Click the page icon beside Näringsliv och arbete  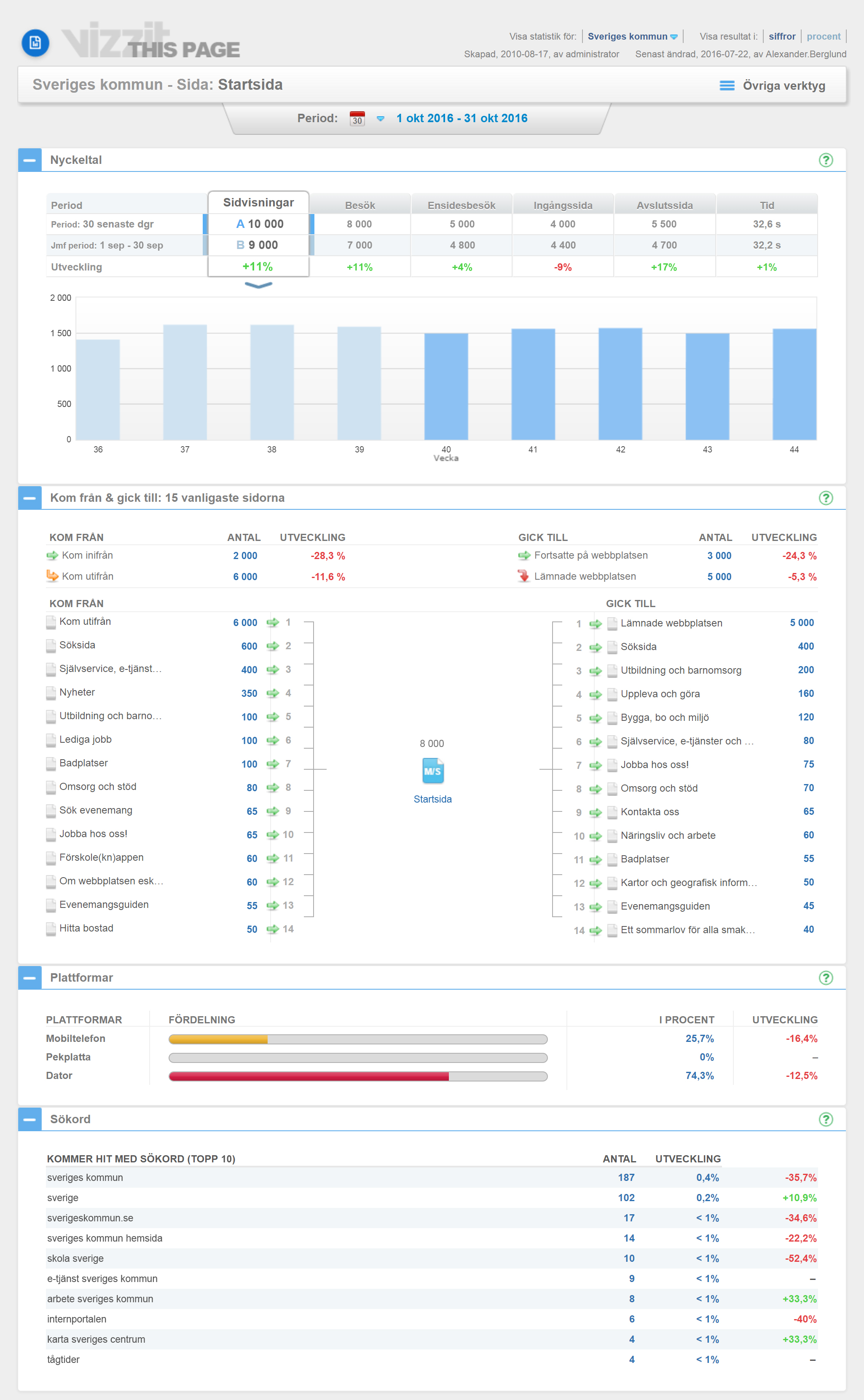612,835
